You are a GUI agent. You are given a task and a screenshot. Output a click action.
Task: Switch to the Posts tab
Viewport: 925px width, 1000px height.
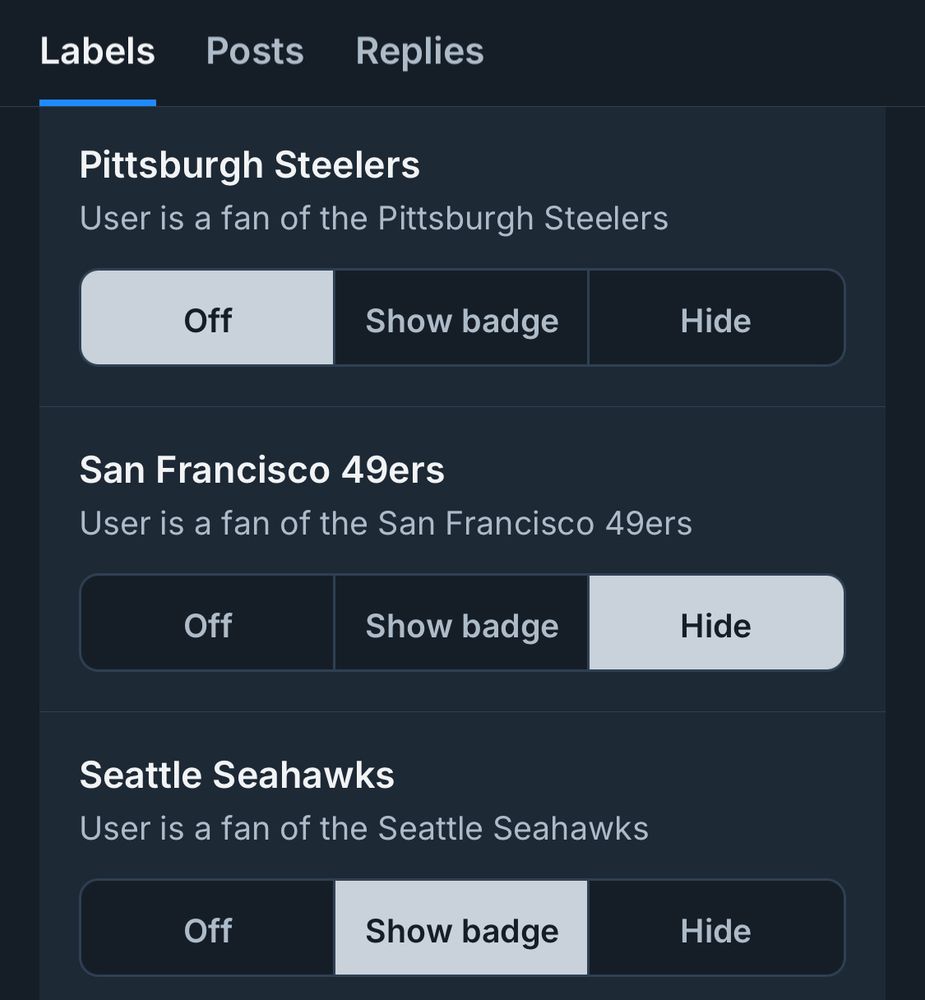click(255, 51)
